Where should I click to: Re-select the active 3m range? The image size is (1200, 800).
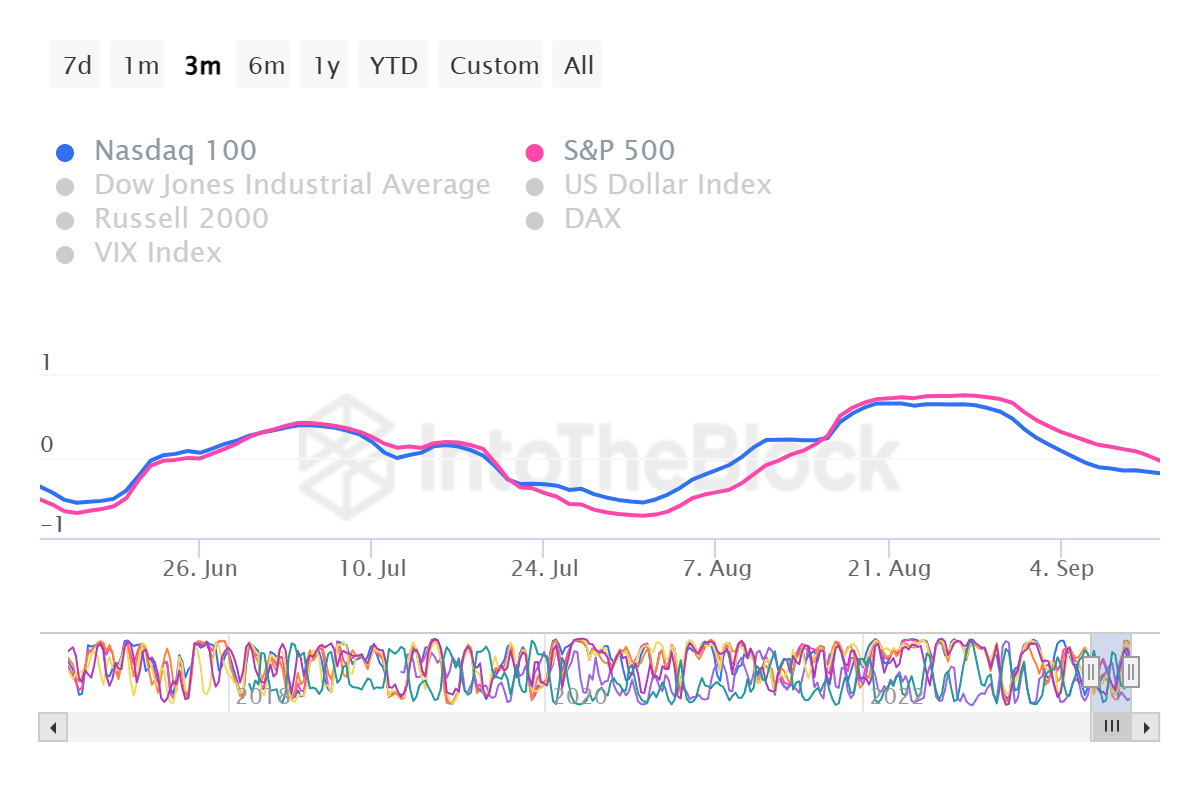(x=202, y=64)
